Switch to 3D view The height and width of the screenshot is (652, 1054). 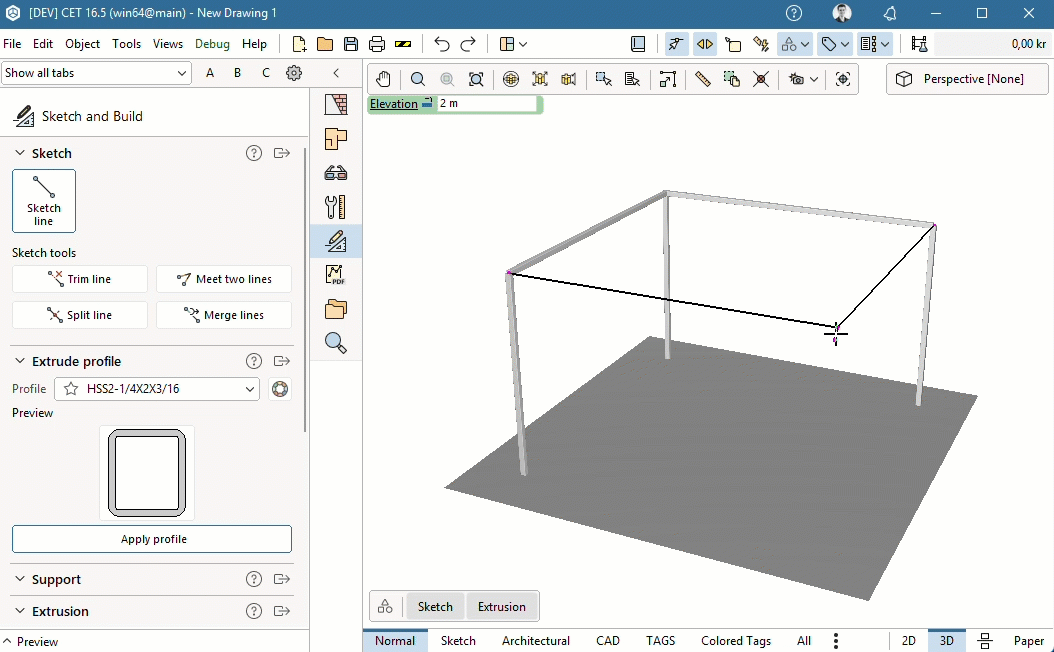coord(946,641)
